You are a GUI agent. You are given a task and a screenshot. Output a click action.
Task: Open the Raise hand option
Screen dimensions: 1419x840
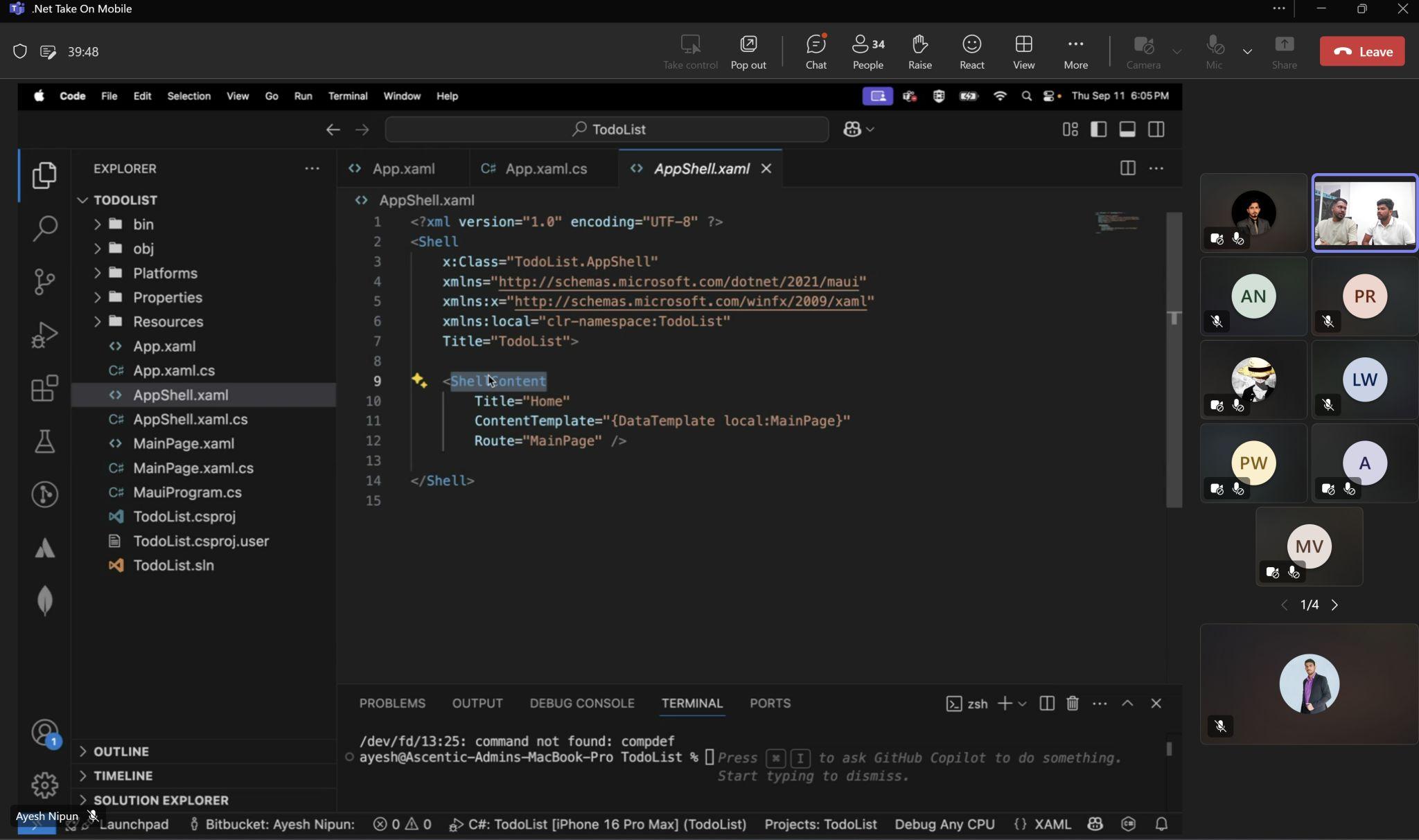tap(919, 52)
